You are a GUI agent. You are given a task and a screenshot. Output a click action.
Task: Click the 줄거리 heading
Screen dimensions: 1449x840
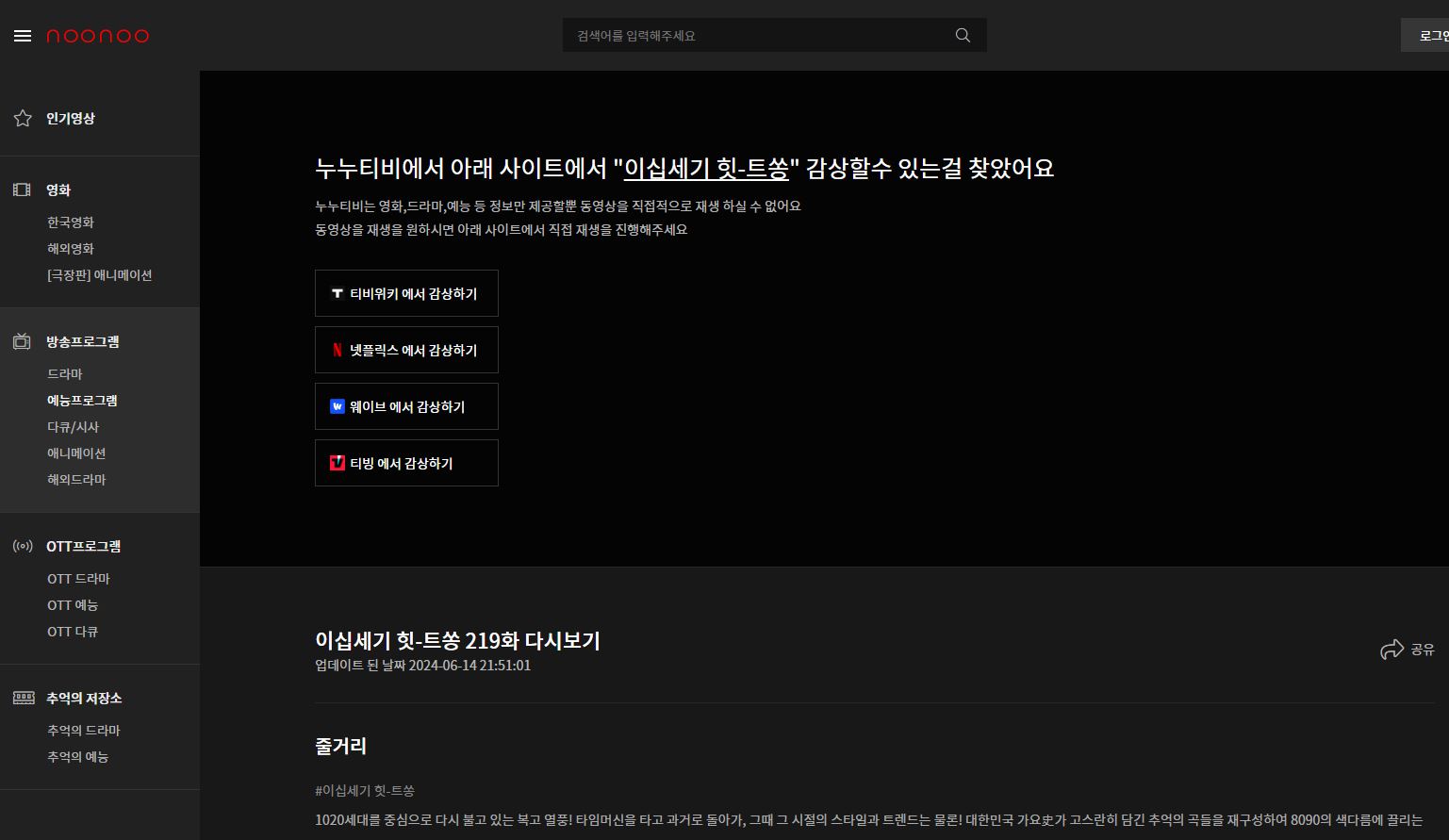[x=340, y=746]
